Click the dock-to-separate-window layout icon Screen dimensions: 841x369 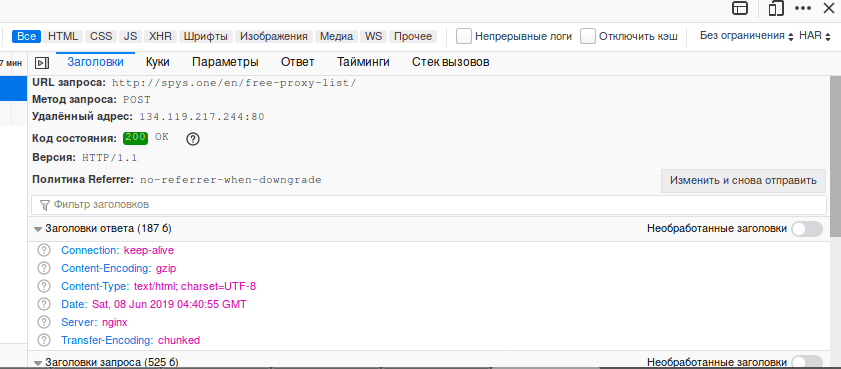coord(740,8)
